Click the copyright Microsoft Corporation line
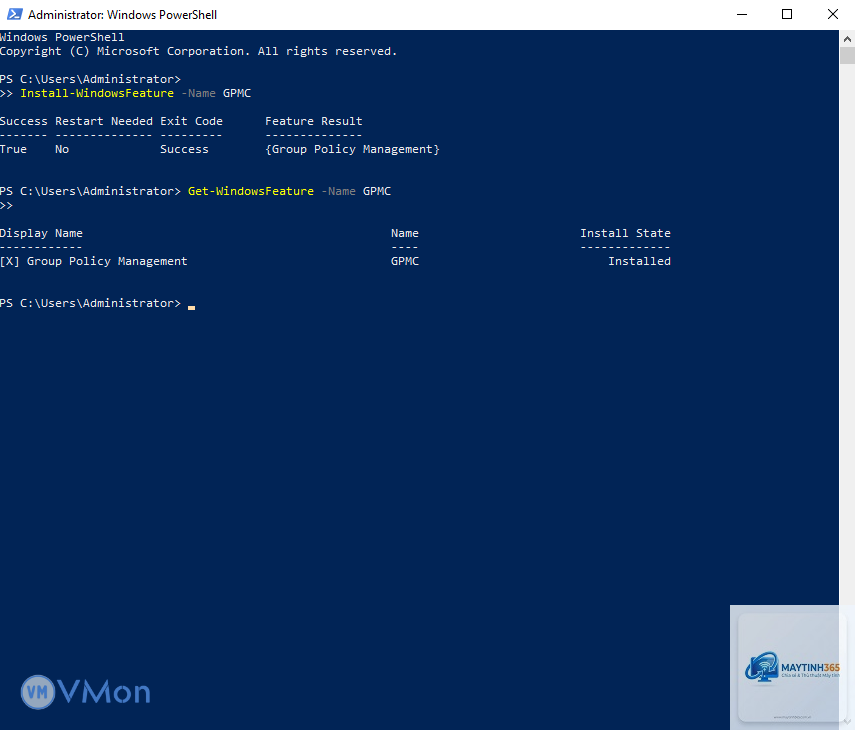855x730 pixels. [x=198, y=51]
